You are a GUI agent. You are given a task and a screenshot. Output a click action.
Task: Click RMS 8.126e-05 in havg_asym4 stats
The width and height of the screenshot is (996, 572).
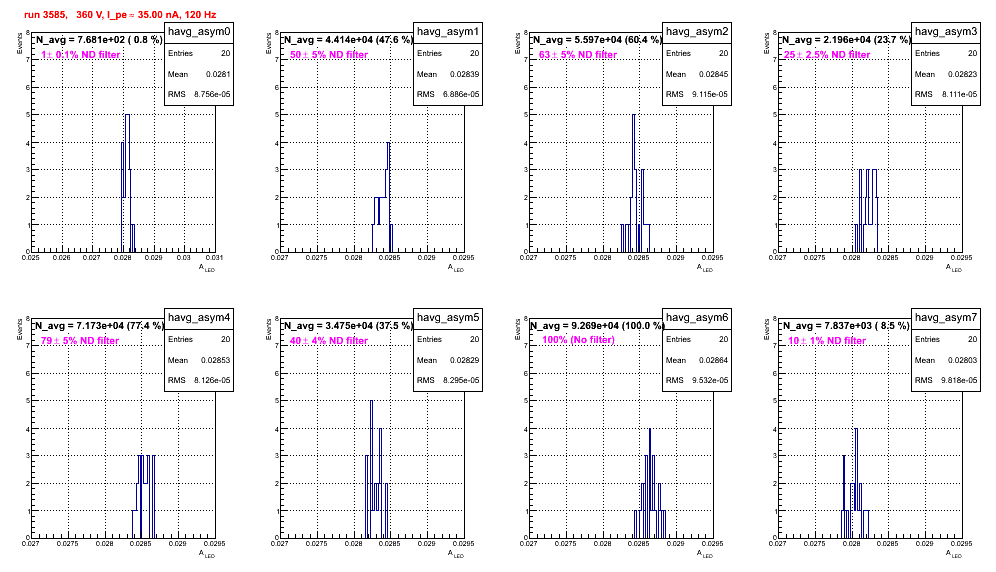[x=199, y=380]
